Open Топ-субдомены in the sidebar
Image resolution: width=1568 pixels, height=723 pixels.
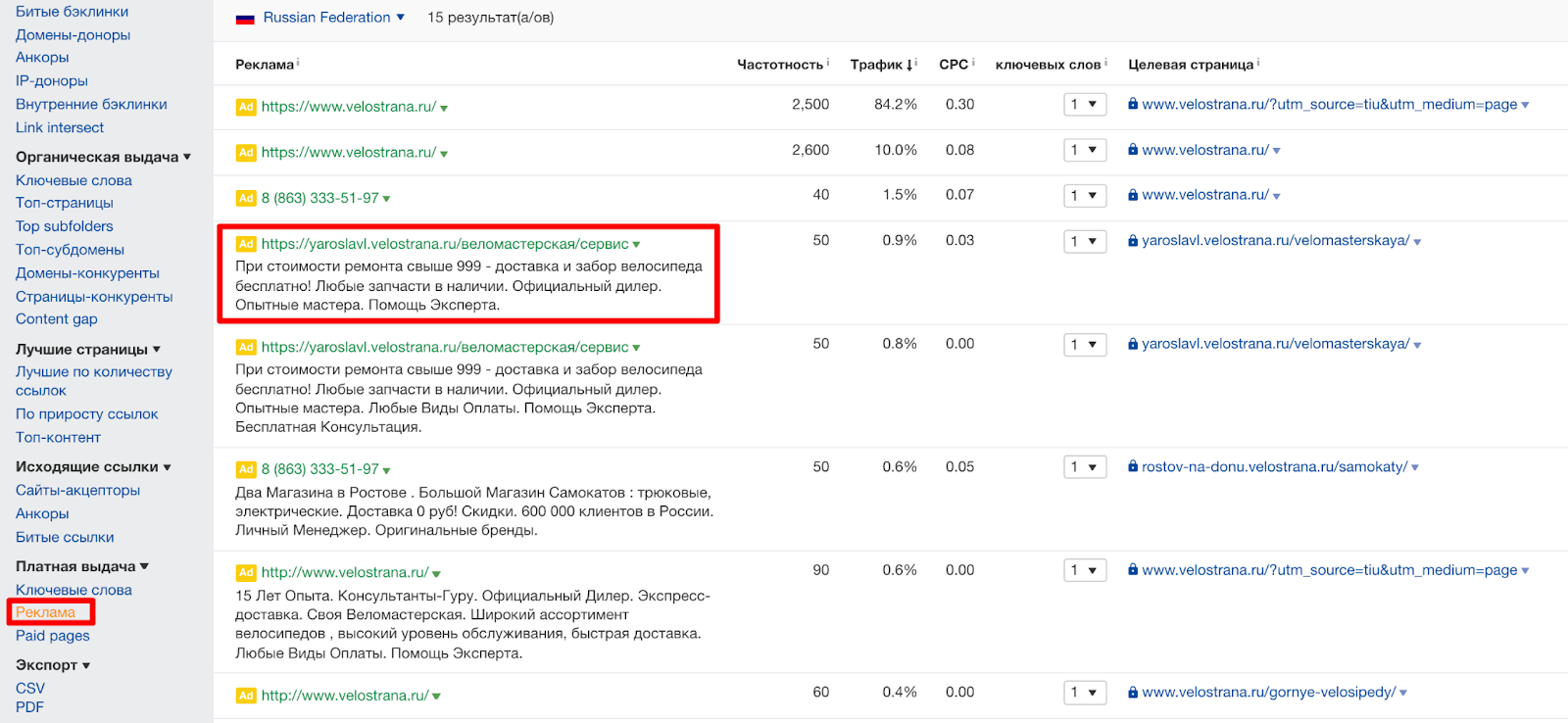(71, 250)
